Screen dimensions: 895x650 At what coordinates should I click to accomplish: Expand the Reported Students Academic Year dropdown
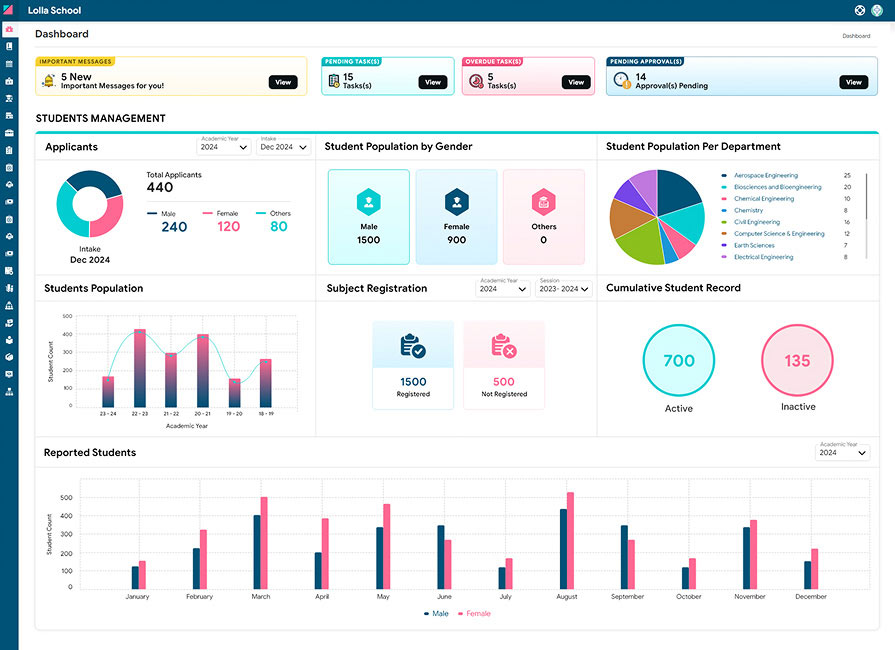tap(842, 452)
